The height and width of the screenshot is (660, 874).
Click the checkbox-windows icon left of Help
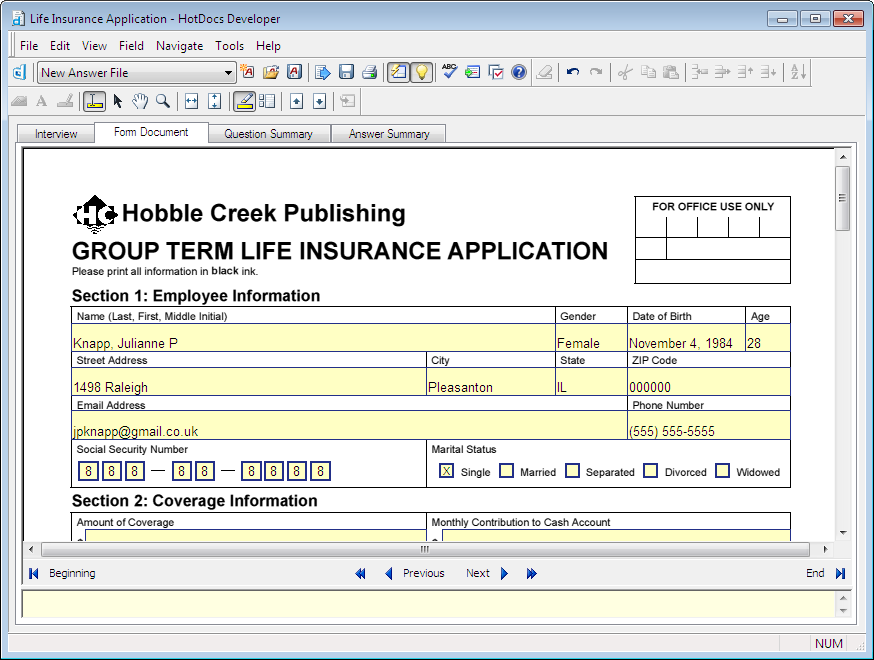496,72
